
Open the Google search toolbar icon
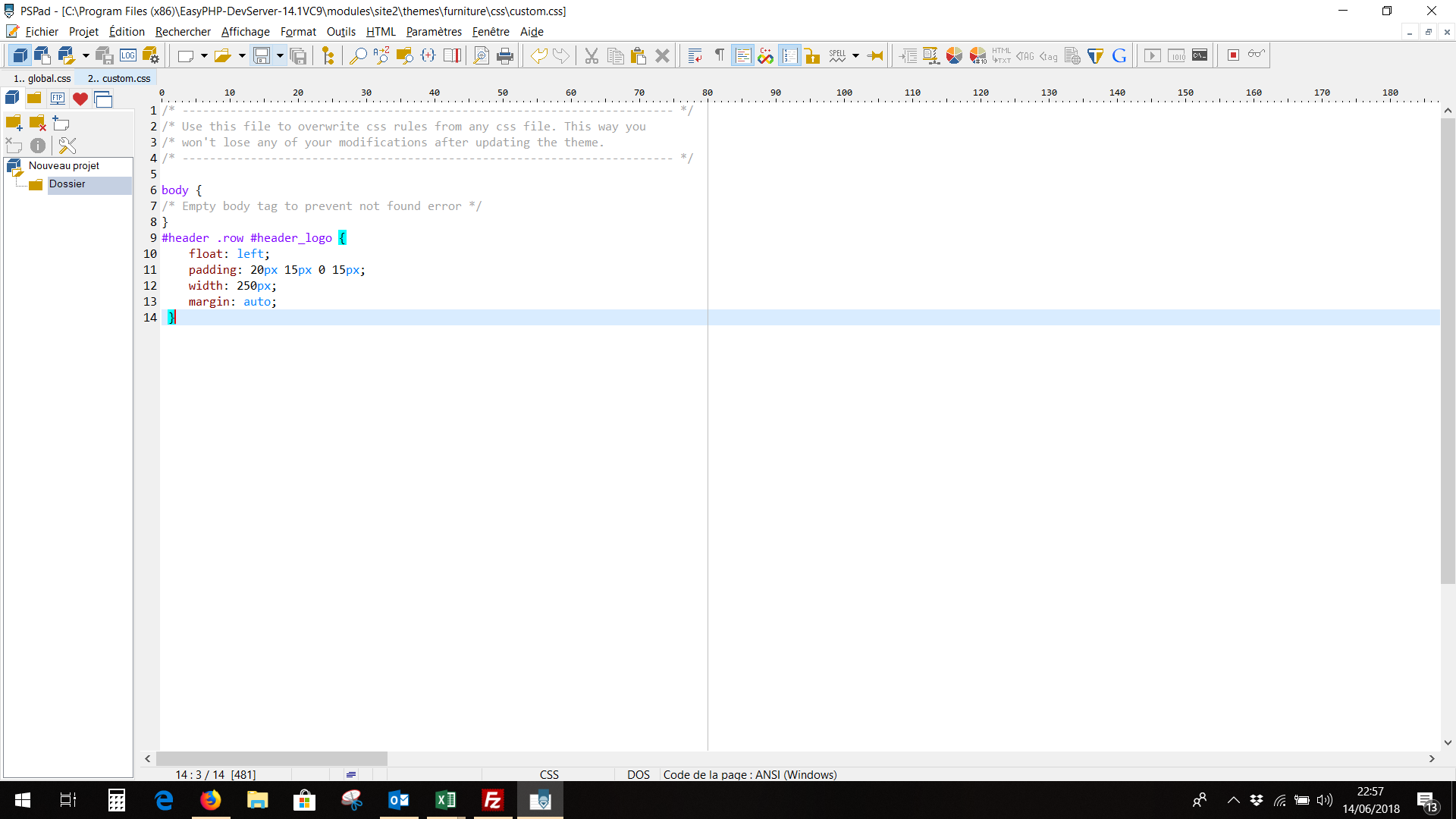click(x=1119, y=55)
